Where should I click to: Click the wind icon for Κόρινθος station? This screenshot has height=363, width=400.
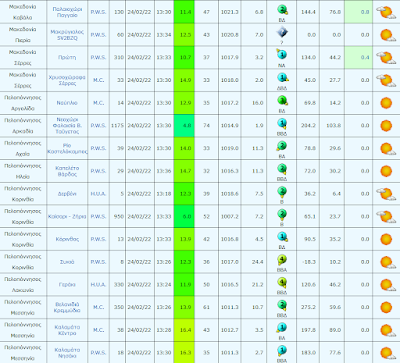pos(282,237)
